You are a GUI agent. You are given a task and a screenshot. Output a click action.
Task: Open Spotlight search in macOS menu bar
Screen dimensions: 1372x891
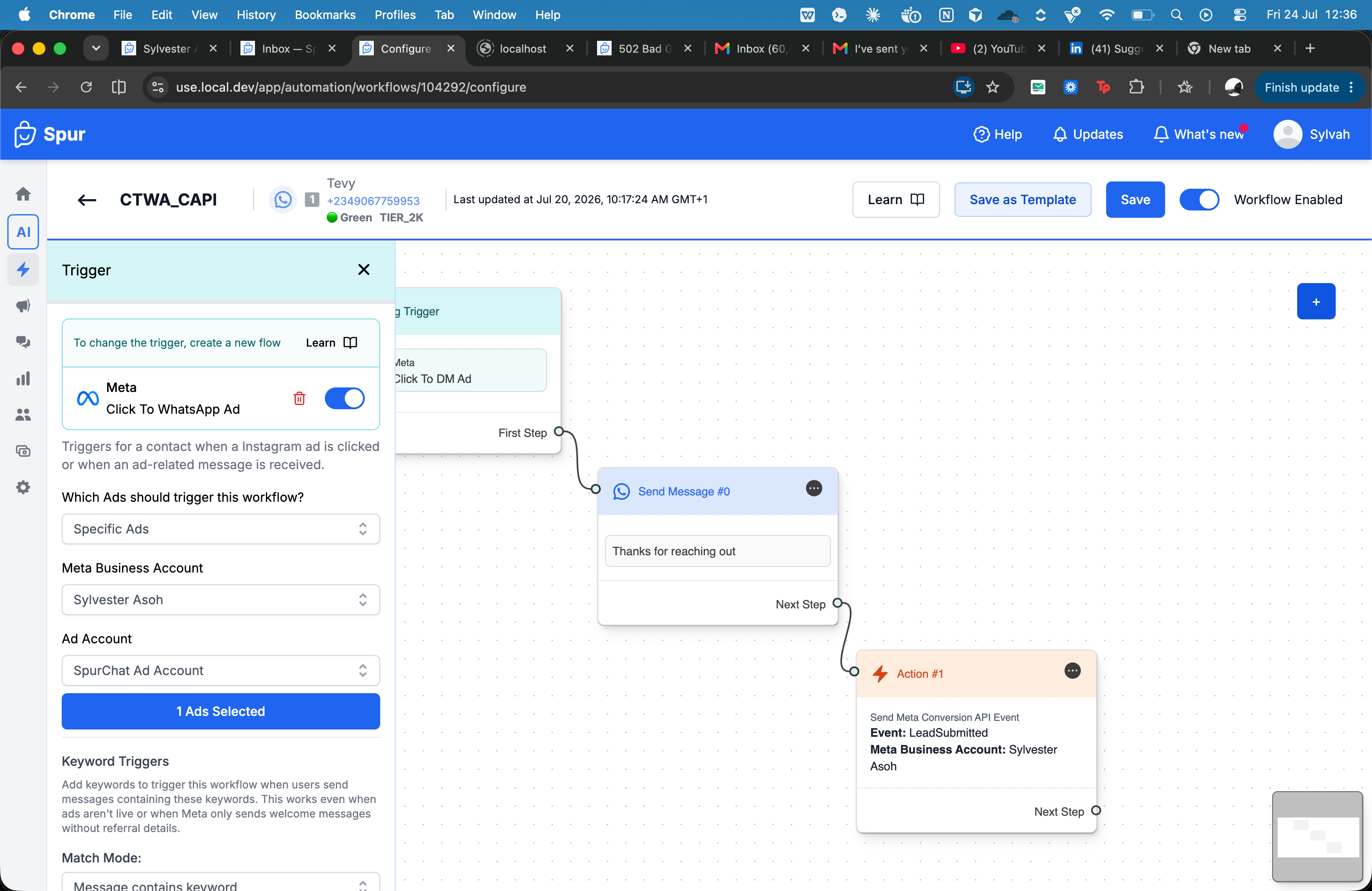tap(1176, 15)
